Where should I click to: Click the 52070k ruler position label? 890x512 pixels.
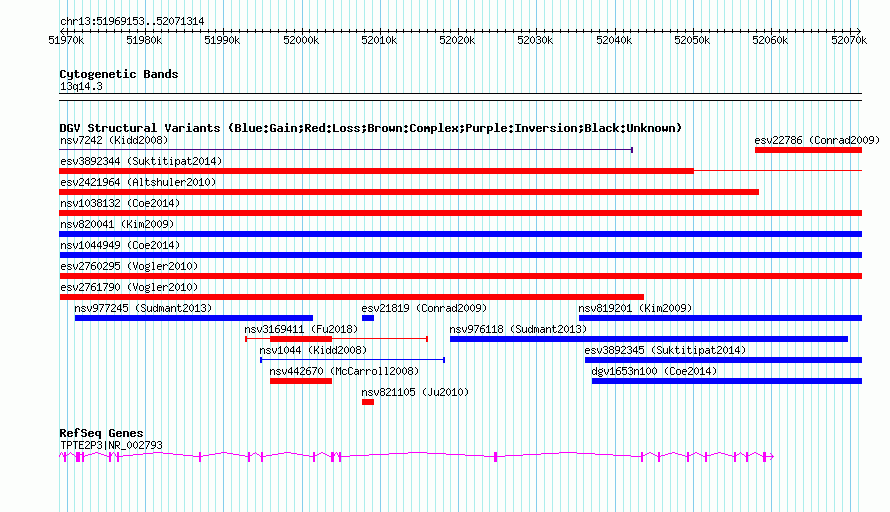[x=849, y=41]
